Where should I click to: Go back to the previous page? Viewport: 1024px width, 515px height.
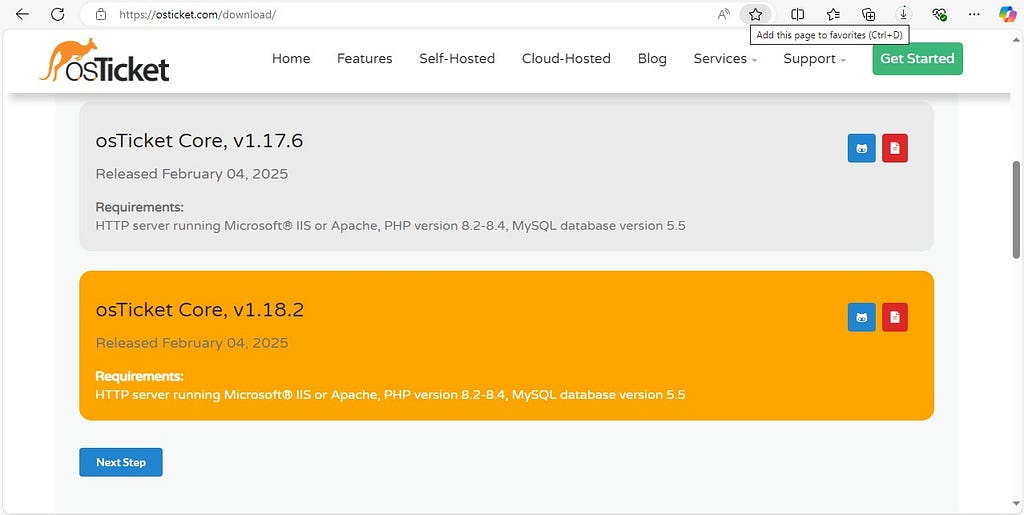(22, 14)
